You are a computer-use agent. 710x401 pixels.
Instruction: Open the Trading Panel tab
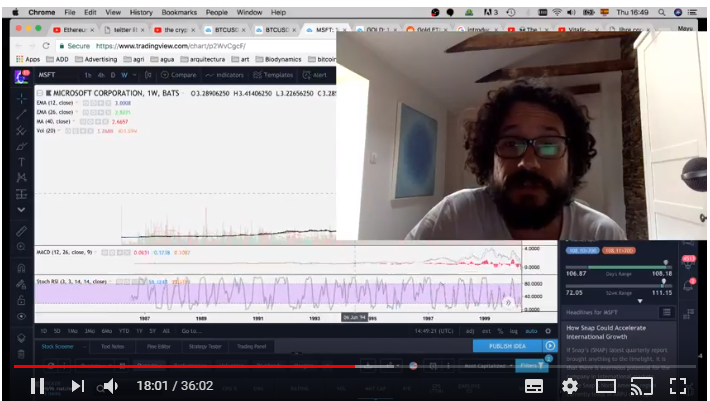(251, 346)
